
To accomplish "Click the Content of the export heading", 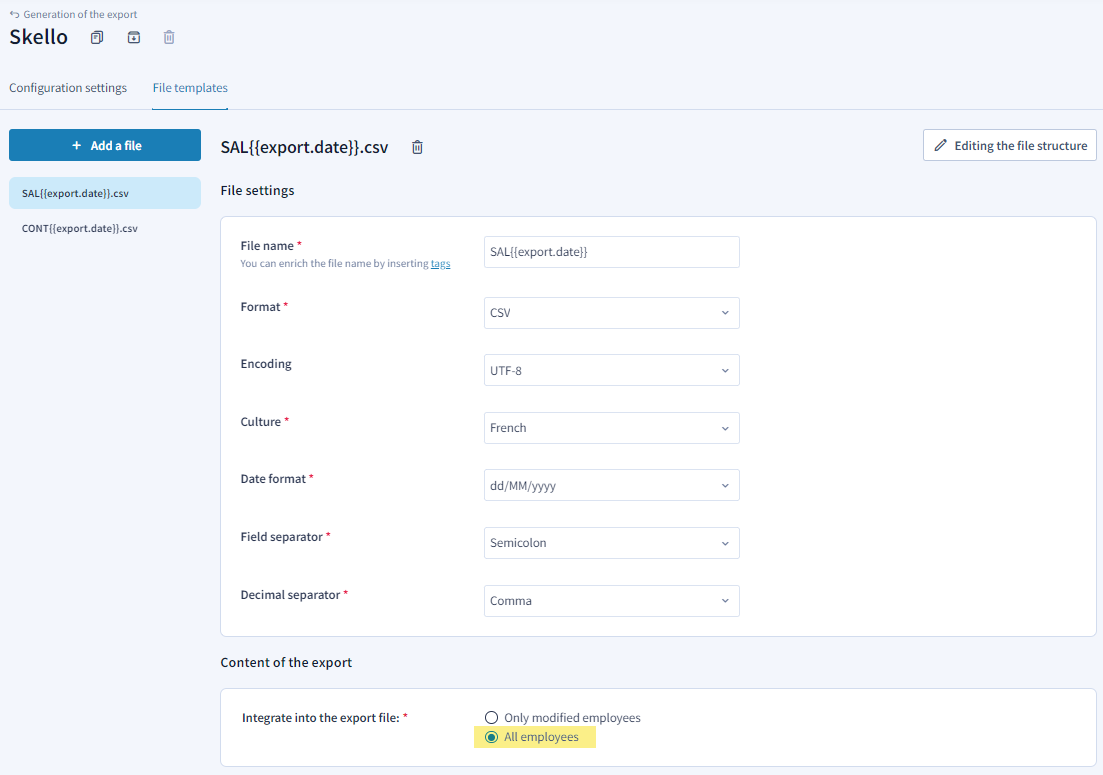I will click(286, 662).
